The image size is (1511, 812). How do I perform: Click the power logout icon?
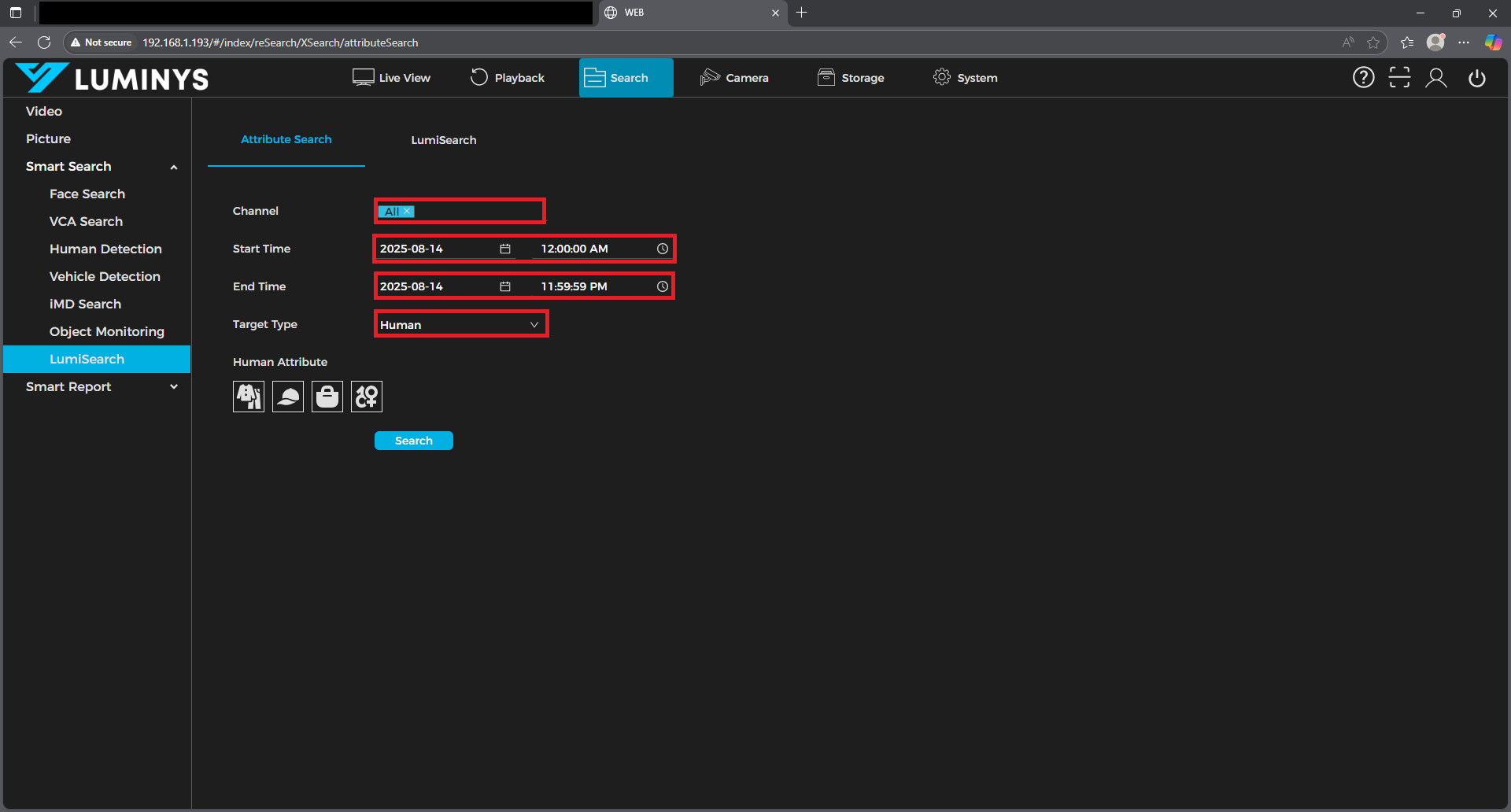click(1477, 78)
